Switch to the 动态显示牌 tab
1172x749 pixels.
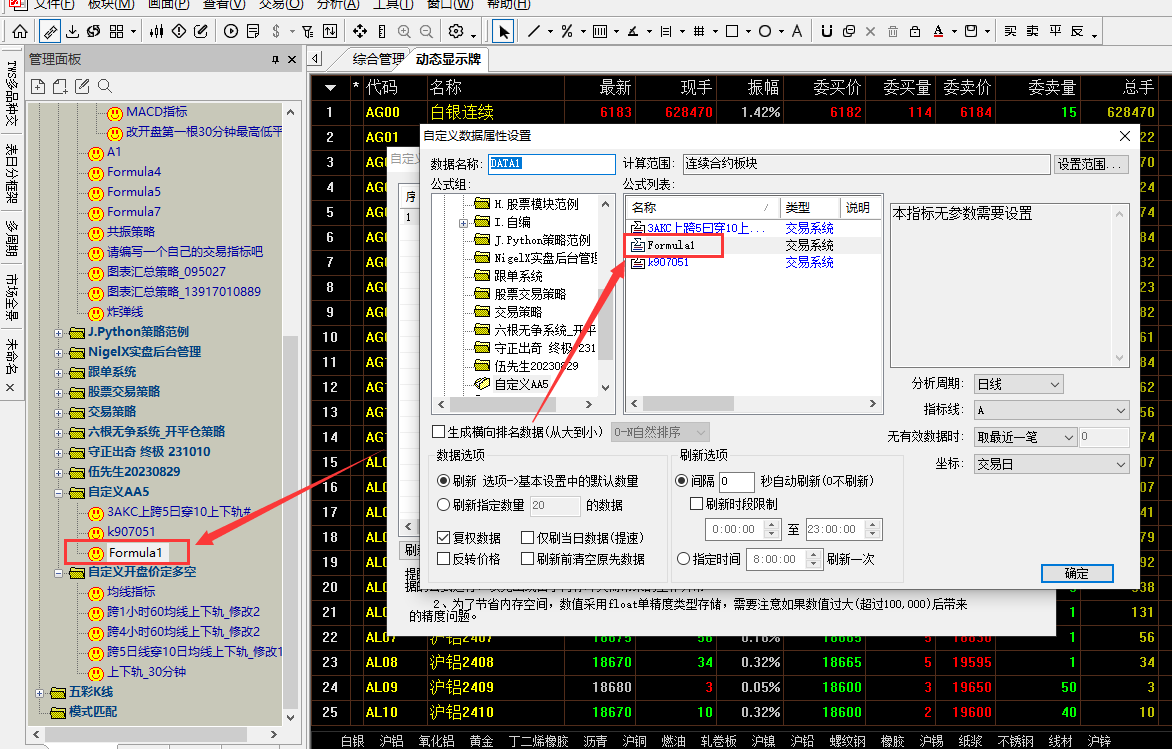pos(448,59)
